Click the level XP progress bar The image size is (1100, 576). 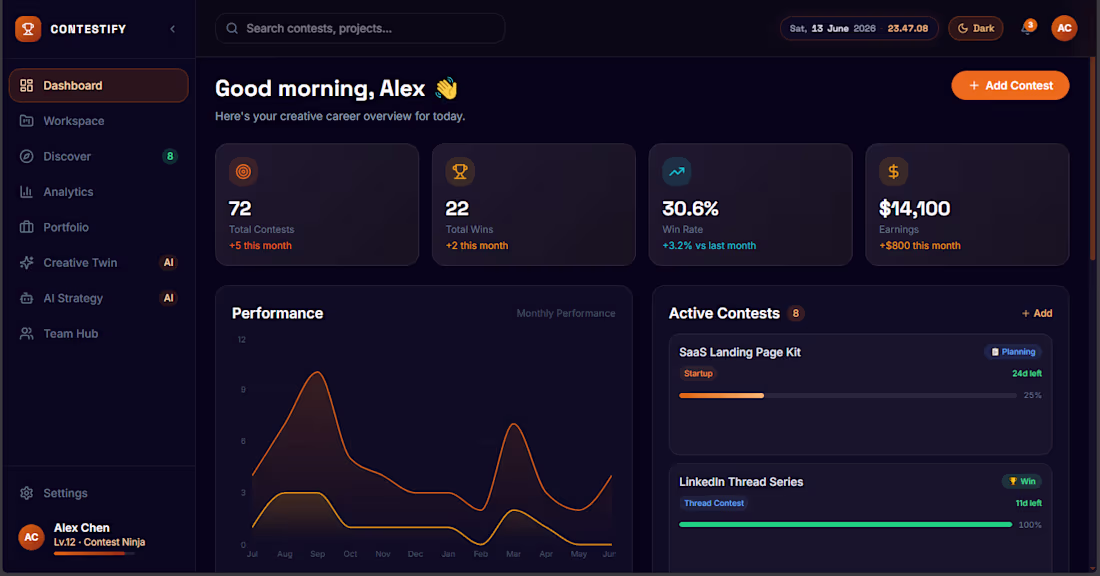(x=94, y=554)
